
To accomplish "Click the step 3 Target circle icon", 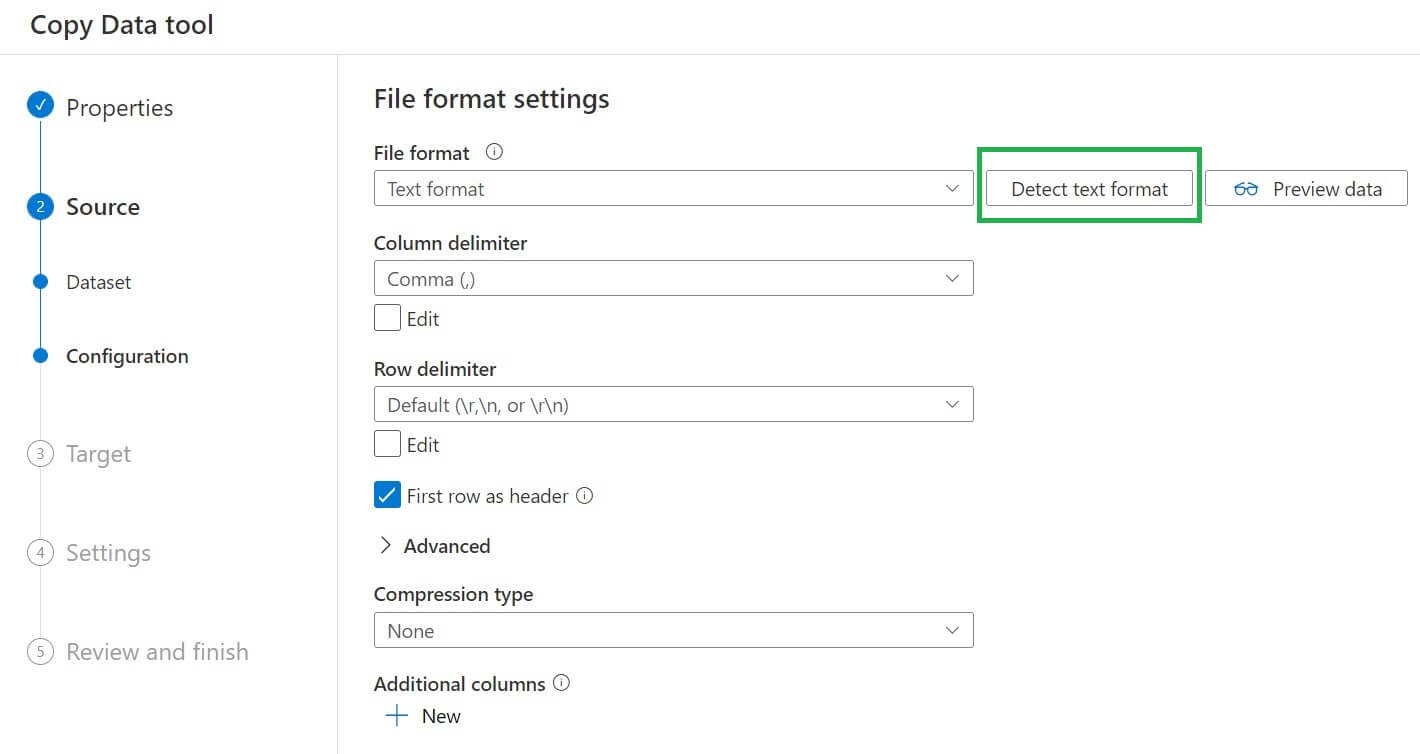I will pyautogui.click(x=40, y=454).
